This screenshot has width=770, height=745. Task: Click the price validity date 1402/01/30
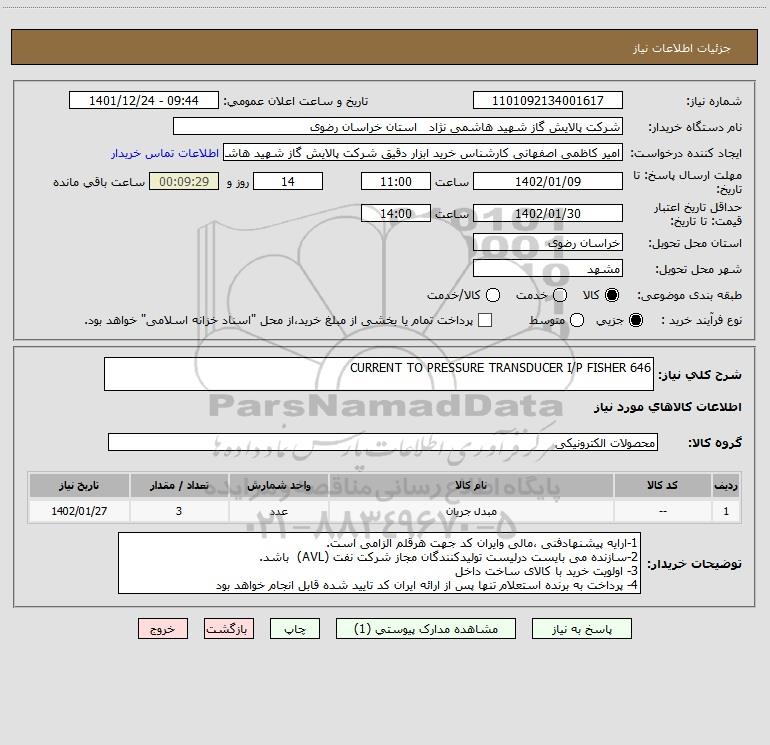tap(548, 213)
